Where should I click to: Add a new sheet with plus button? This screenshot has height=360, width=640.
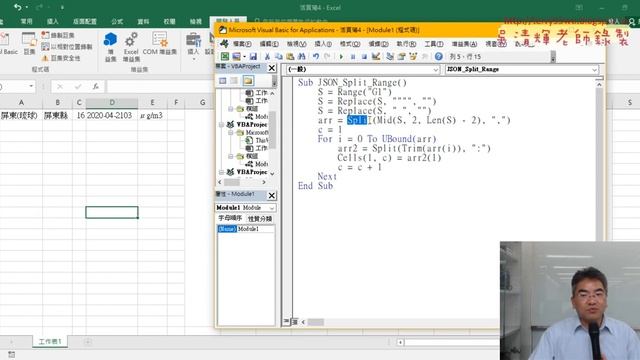pos(87,342)
